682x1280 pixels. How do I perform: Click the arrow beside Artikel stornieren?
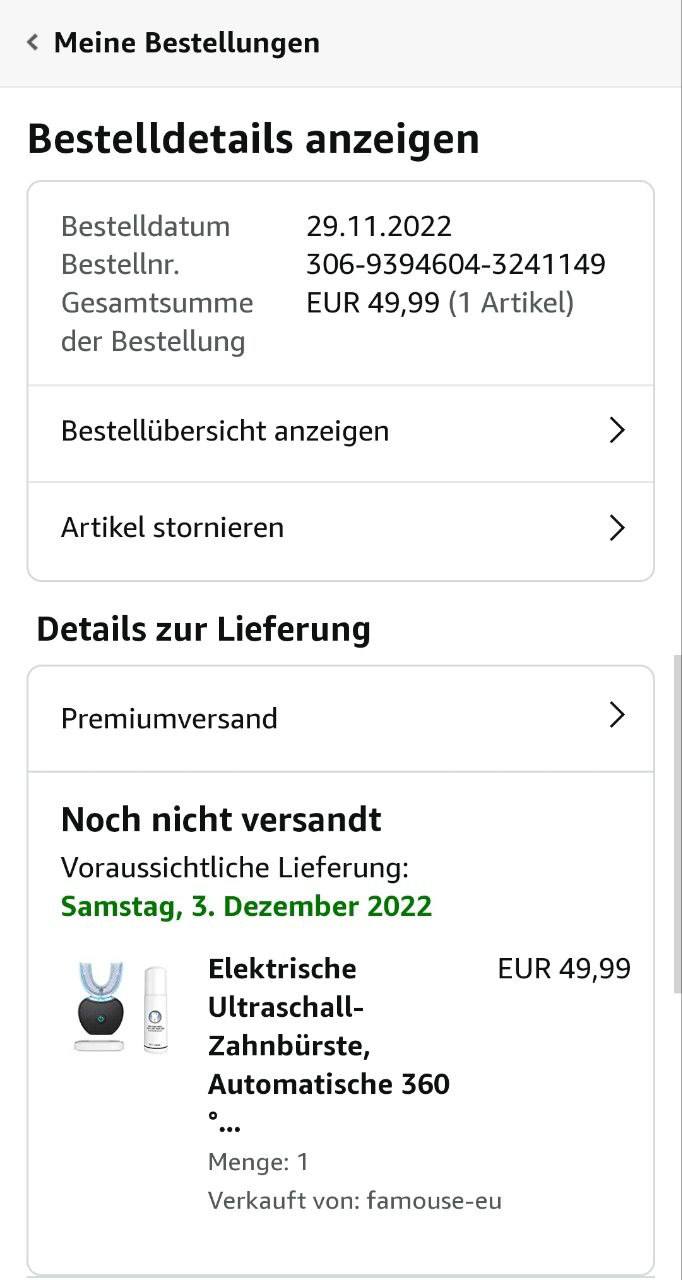tap(617, 528)
